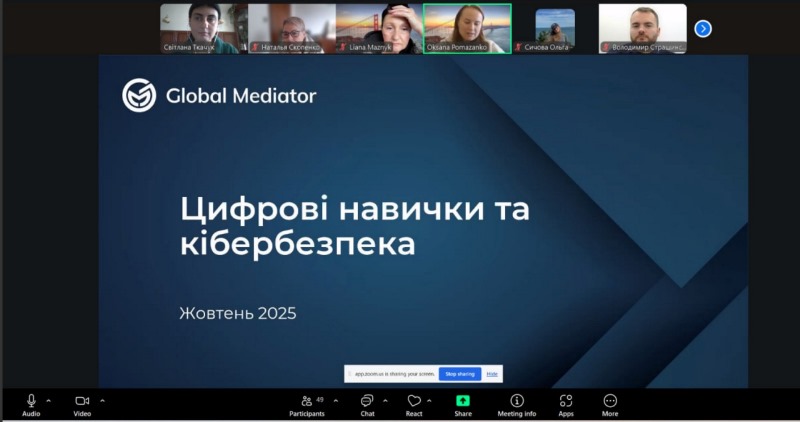Click the 'Жовтень 2025' date text
The image size is (800, 422).
point(238,313)
